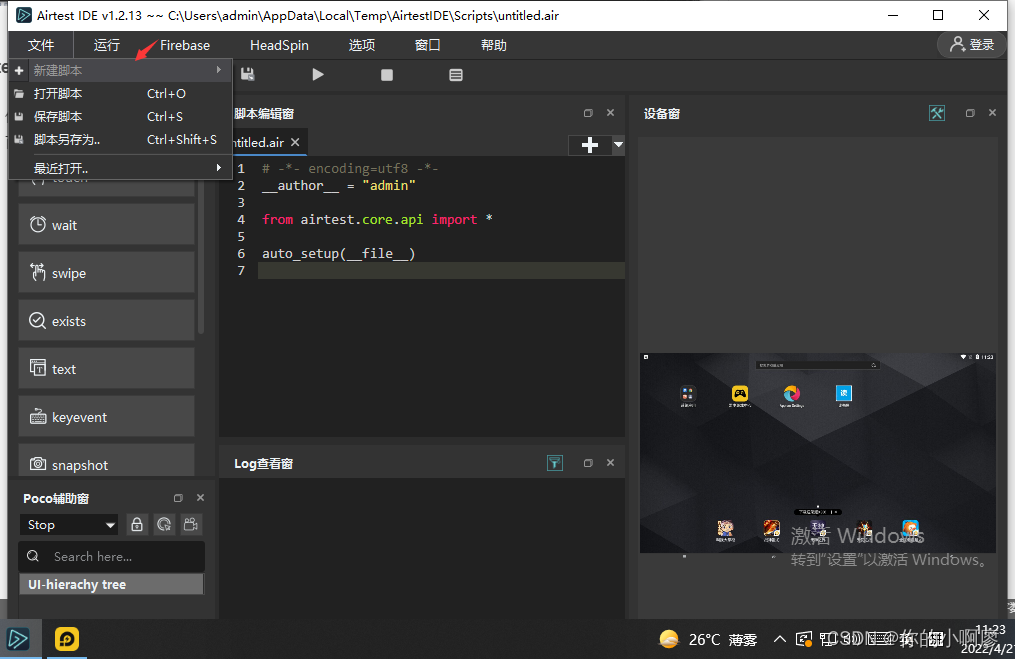Click the Airtest IDE taskbar icon
The image size is (1015, 659).
18,639
